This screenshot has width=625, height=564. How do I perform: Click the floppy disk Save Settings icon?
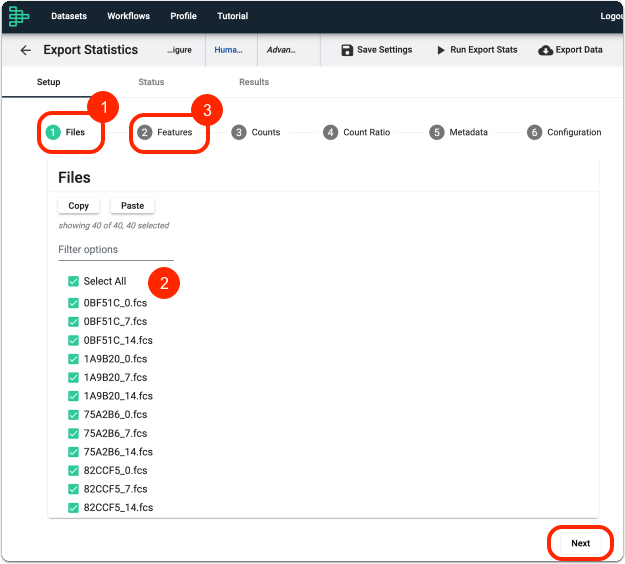(x=347, y=50)
